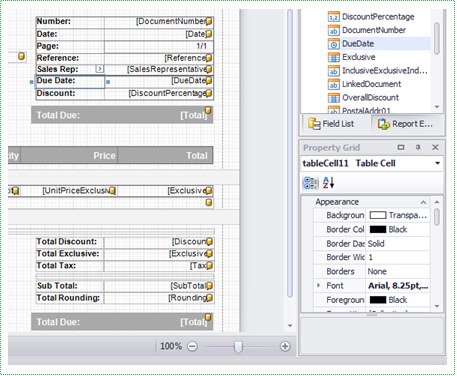Viewport: 457px width, 376px height.
Task: Expand the Font property node
Action: click(318, 285)
